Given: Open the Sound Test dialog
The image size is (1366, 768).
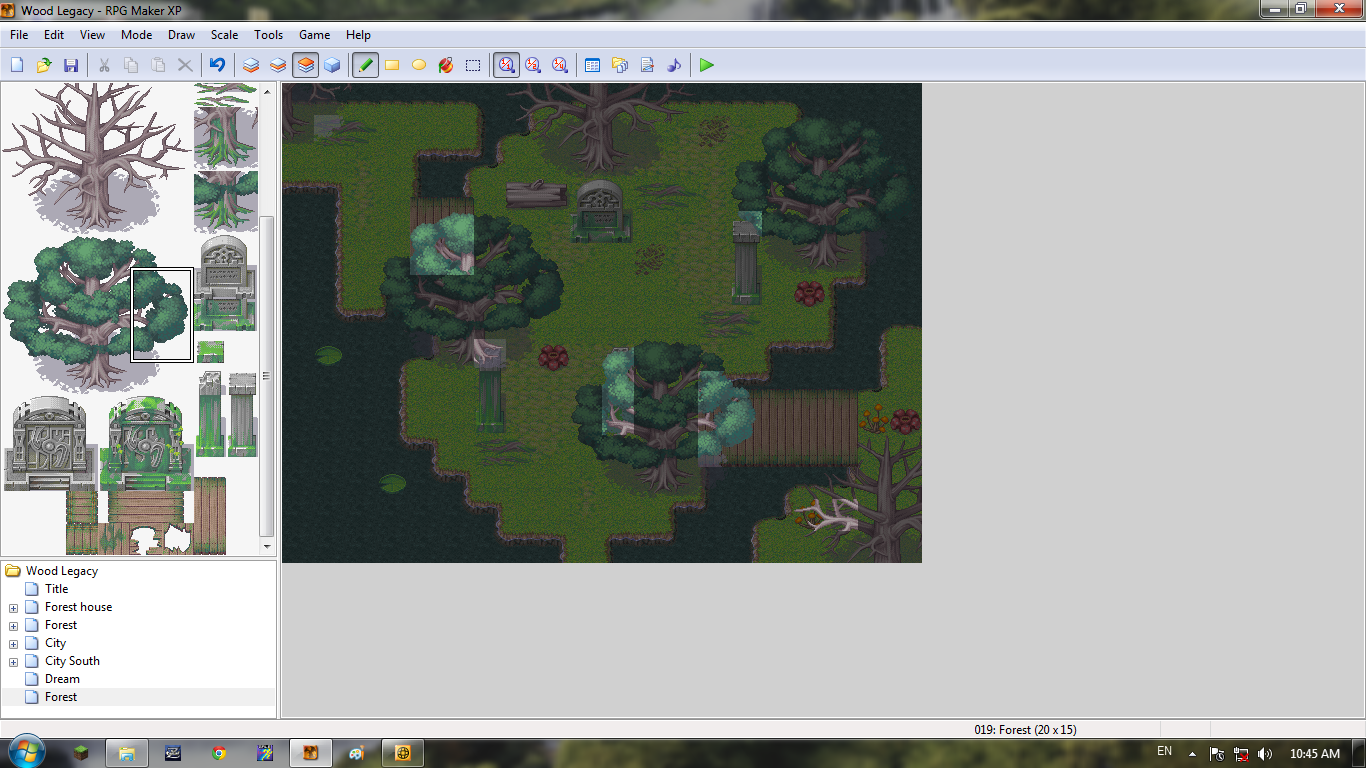Looking at the screenshot, I should (674, 64).
